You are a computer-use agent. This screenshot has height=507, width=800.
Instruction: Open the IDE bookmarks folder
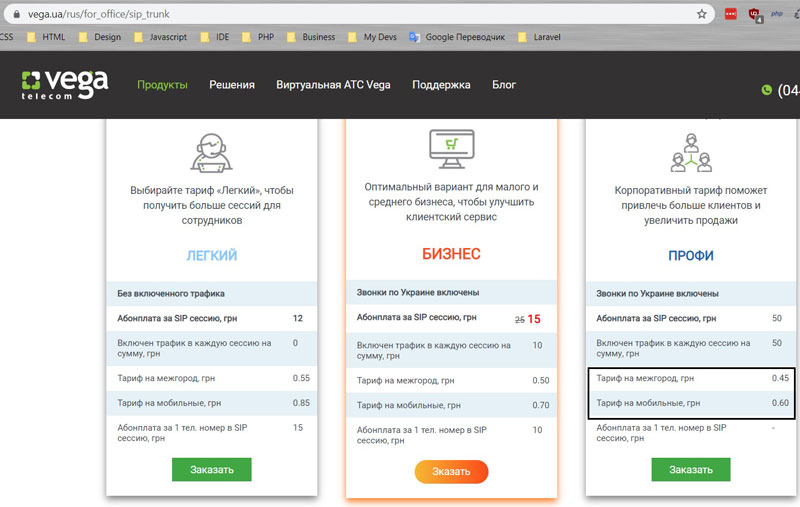pyautogui.click(x=215, y=37)
